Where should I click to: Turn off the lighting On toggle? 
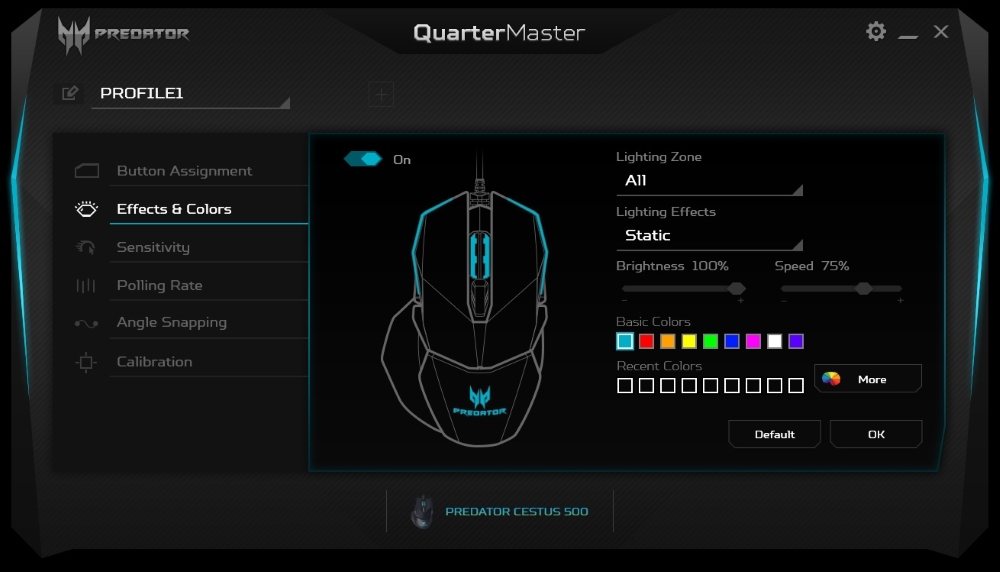pos(363,159)
